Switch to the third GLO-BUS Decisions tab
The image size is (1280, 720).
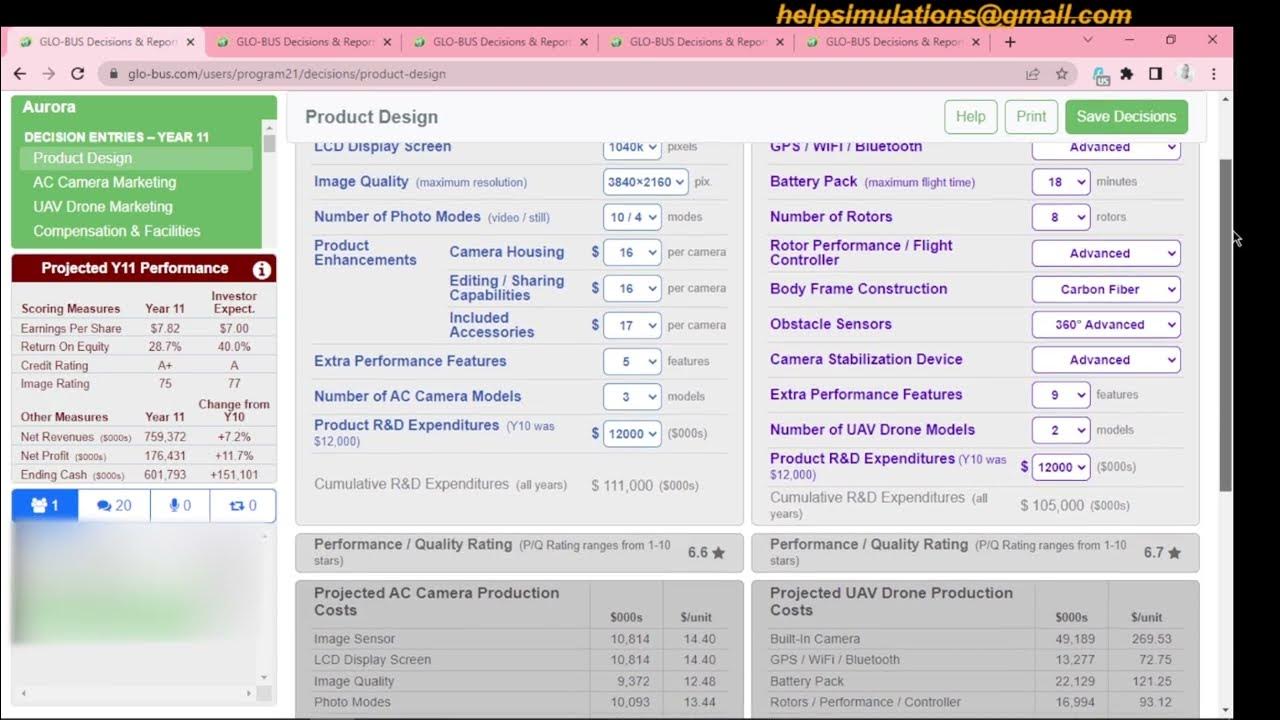point(500,42)
